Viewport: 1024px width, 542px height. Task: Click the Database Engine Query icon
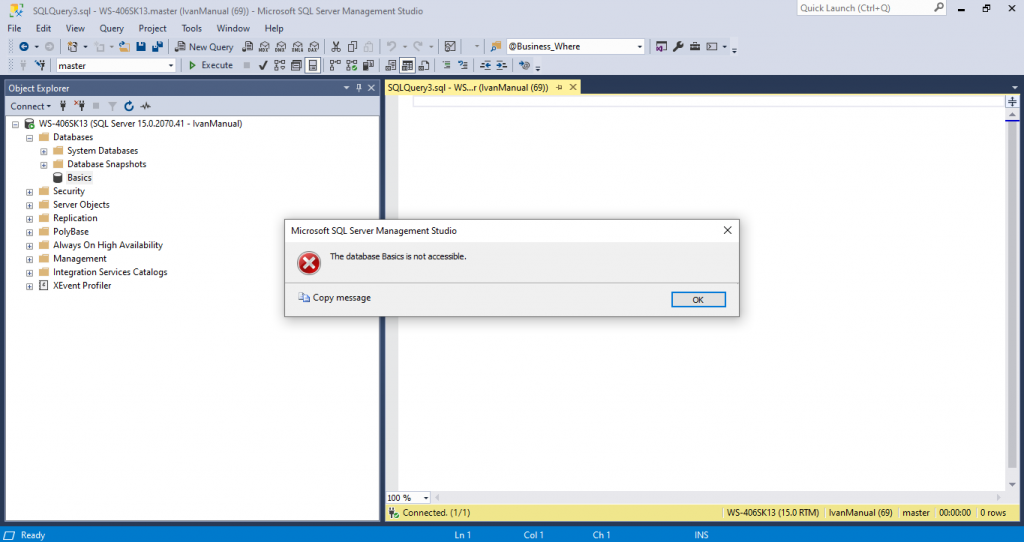pos(248,46)
